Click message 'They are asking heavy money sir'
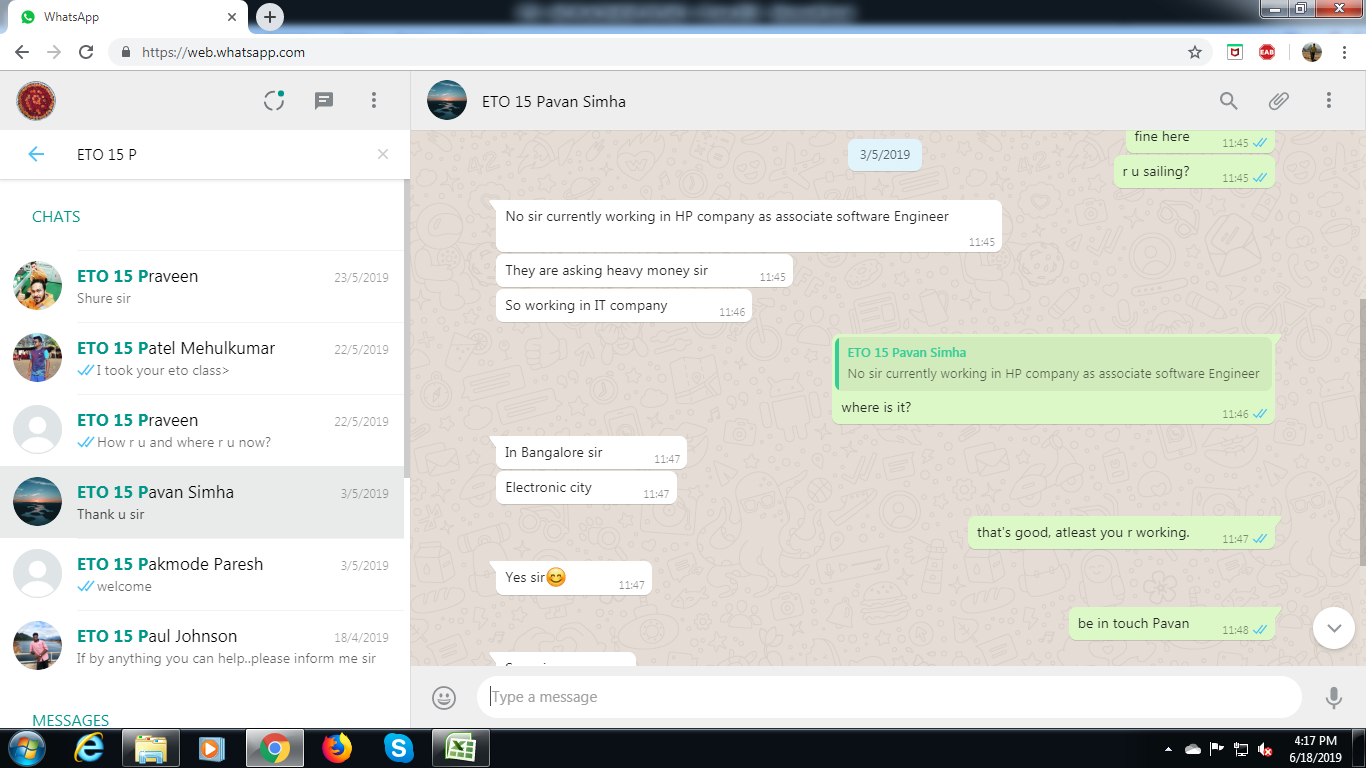Viewport: 1366px width, 768px height. (644, 271)
